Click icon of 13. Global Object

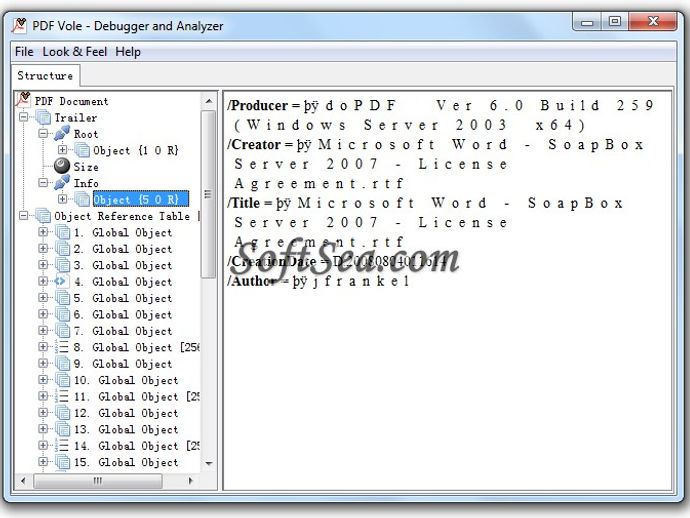click(62, 429)
